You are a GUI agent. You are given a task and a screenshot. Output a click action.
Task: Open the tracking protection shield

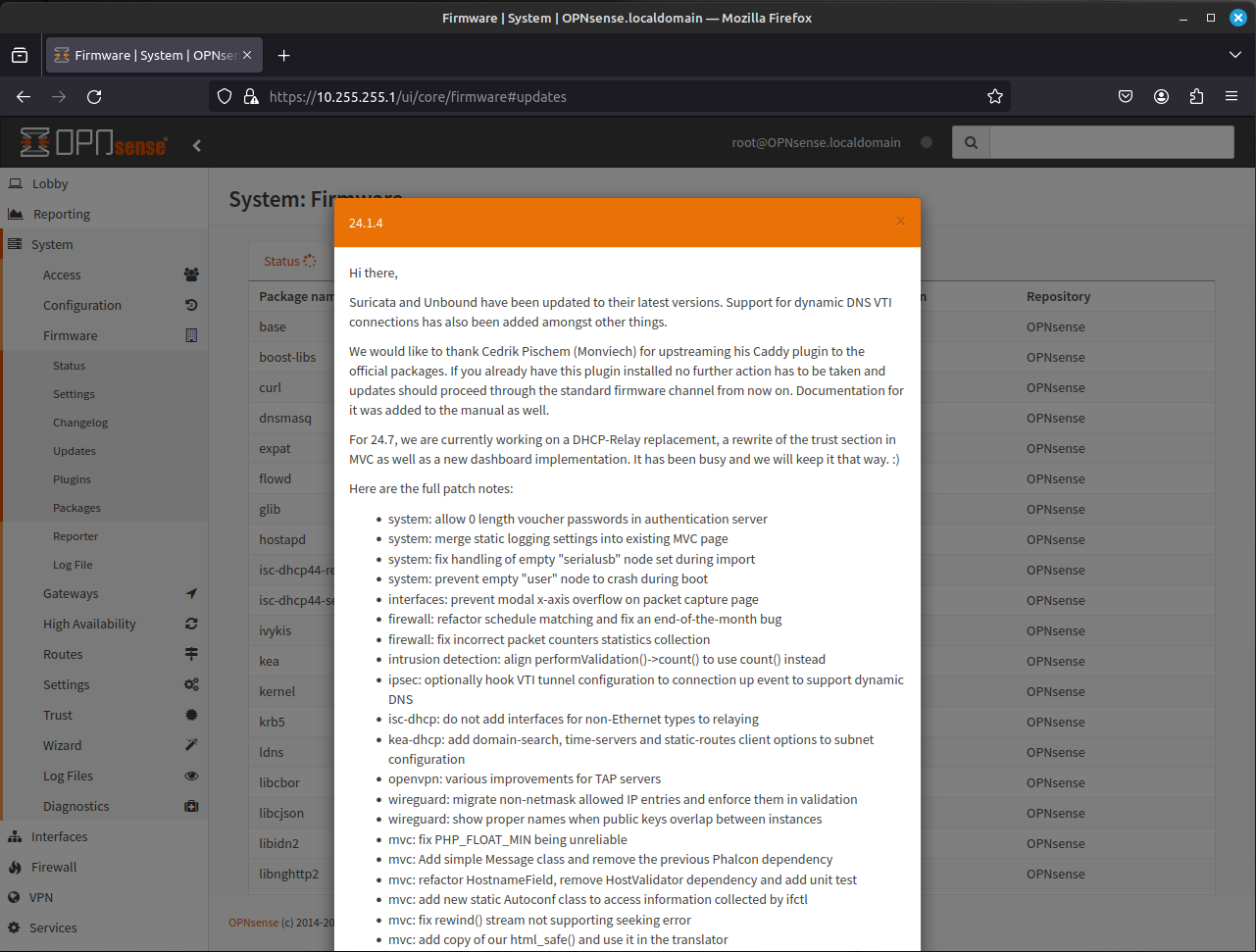coord(225,96)
